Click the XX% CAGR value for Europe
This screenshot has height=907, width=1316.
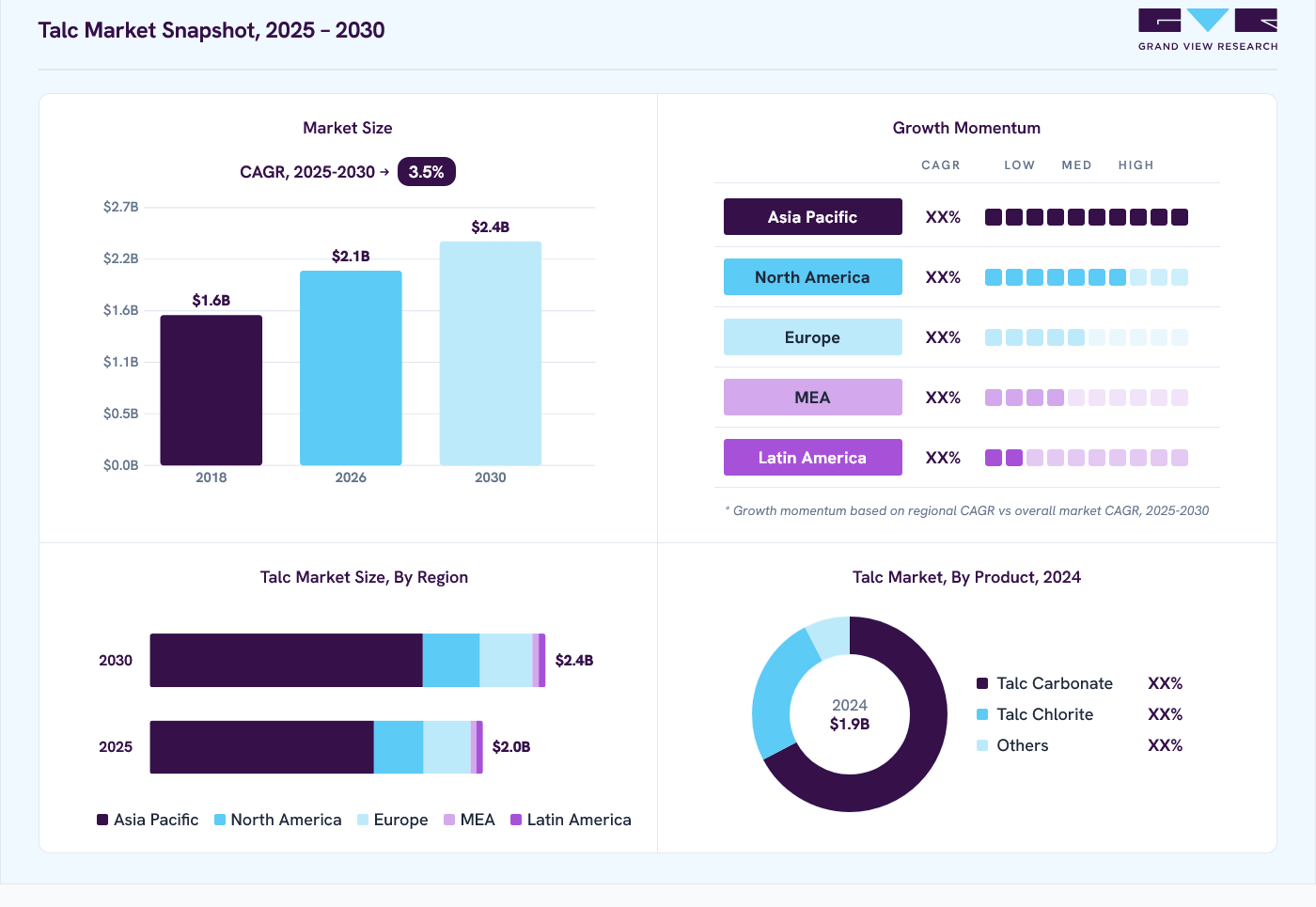point(943,337)
